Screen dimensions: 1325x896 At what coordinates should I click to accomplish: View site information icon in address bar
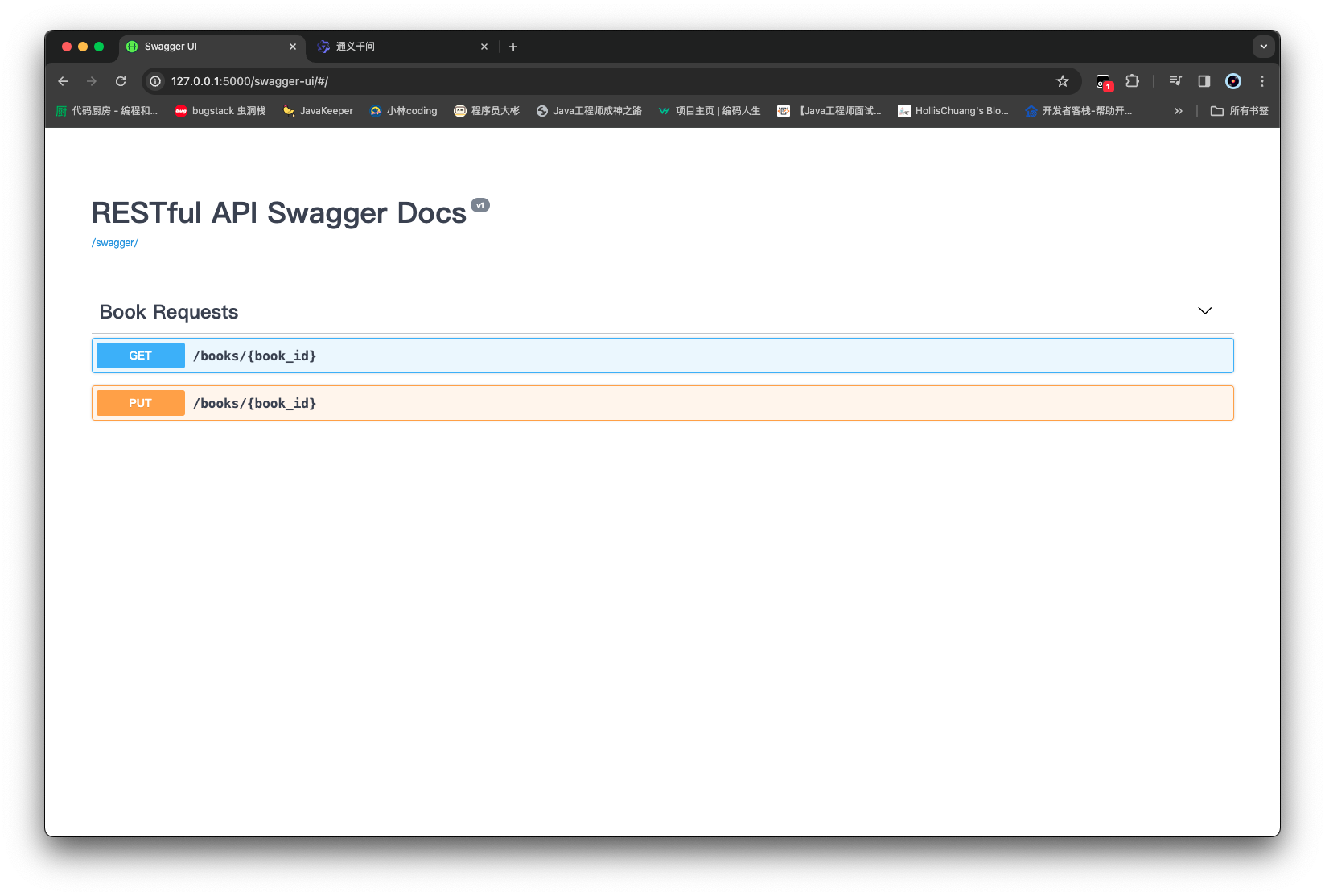tap(155, 81)
